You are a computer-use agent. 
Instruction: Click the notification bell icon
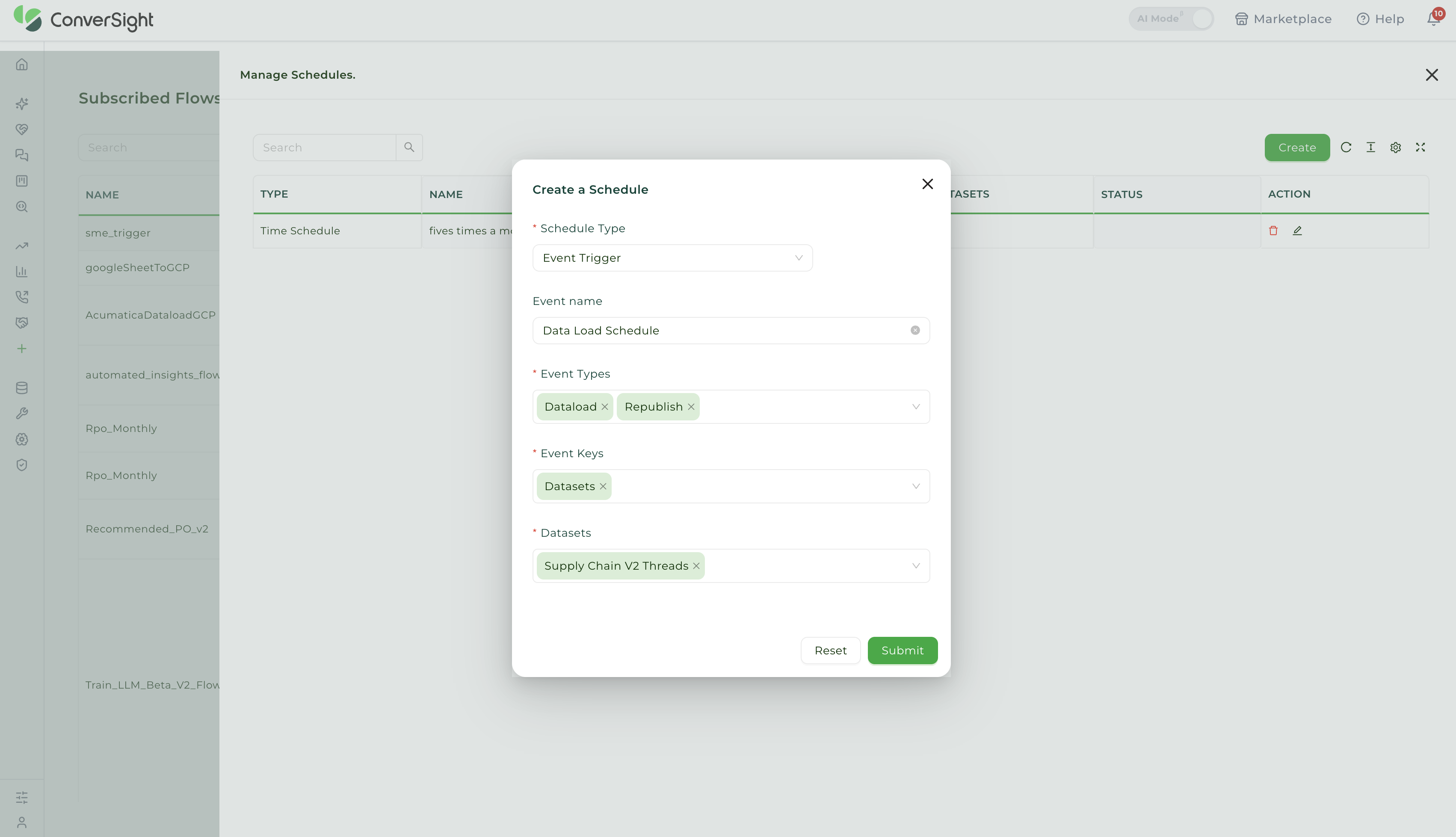[x=1434, y=19]
